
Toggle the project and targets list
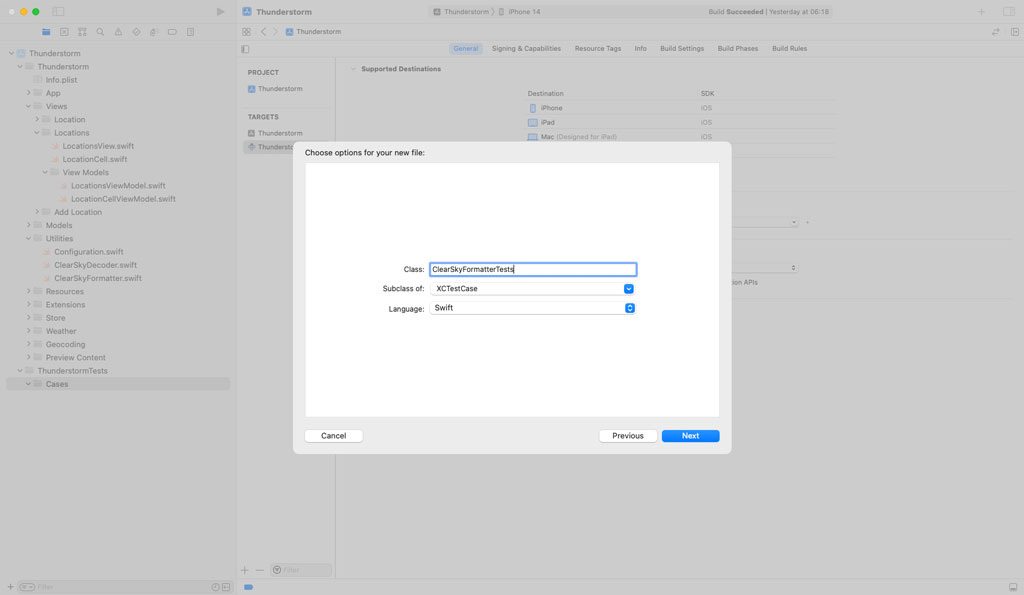(x=245, y=49)
